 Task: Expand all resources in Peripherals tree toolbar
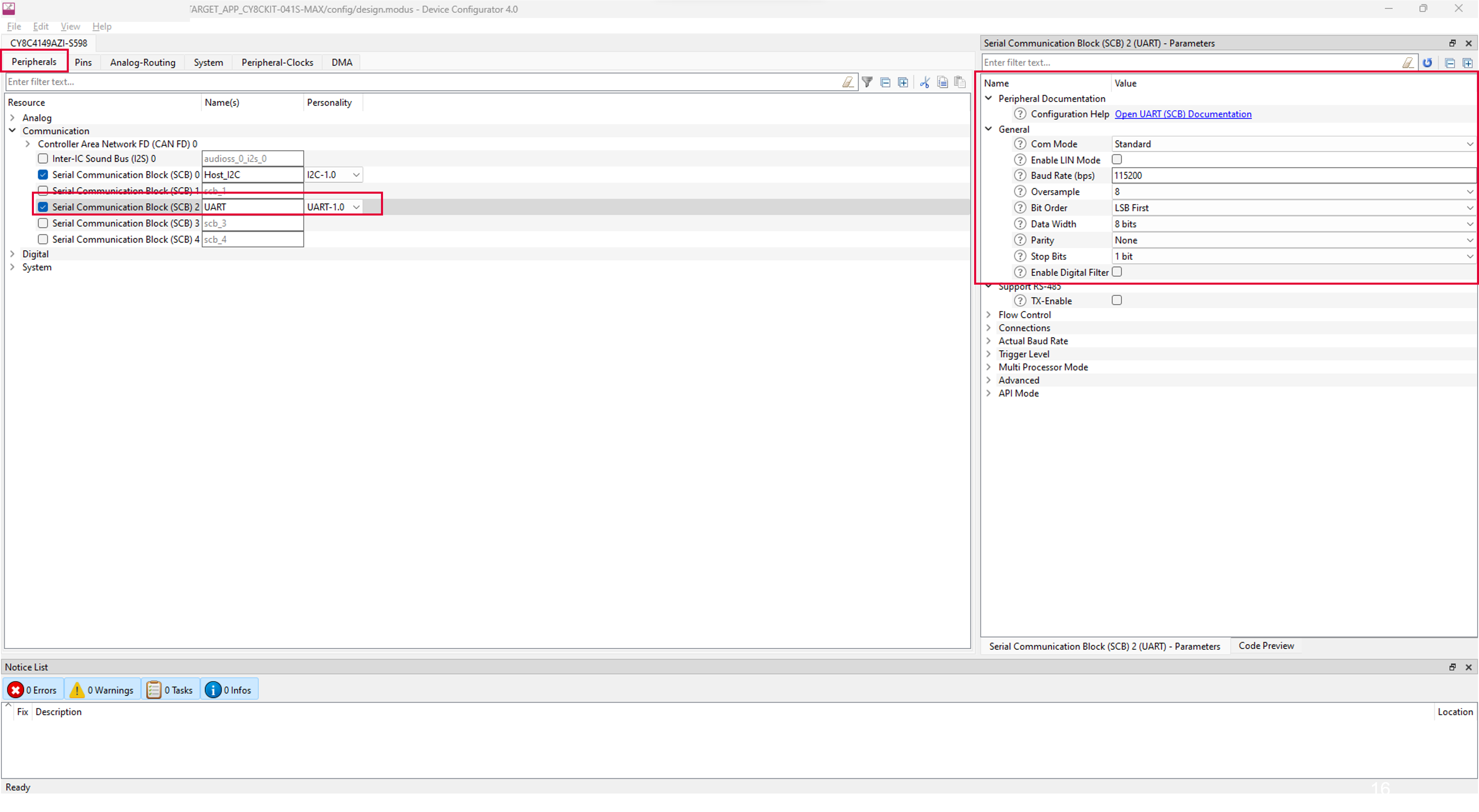[903, 82]
